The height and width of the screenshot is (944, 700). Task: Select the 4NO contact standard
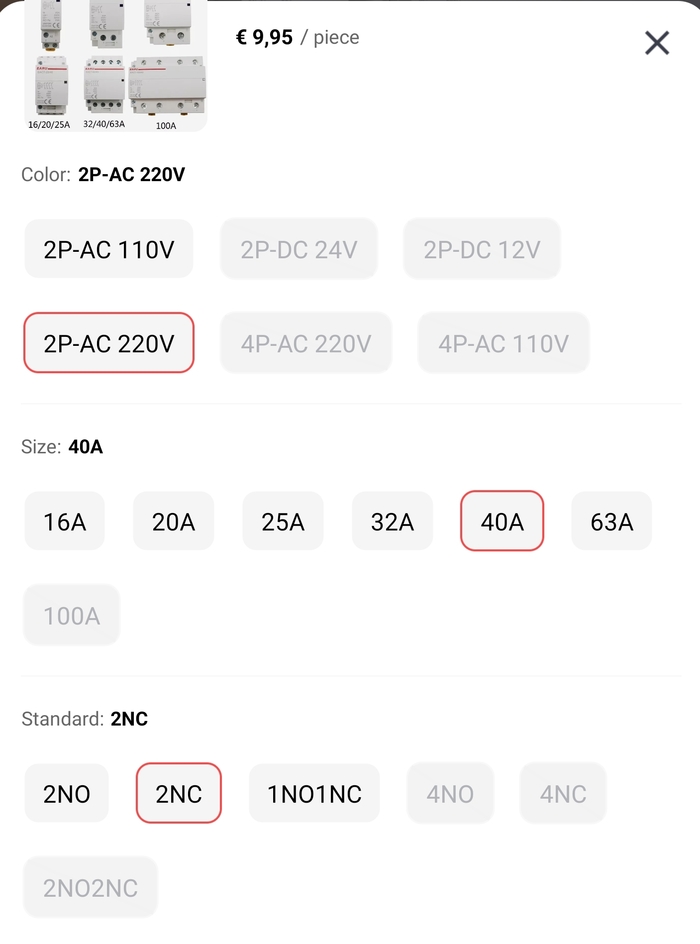(450, 794)
